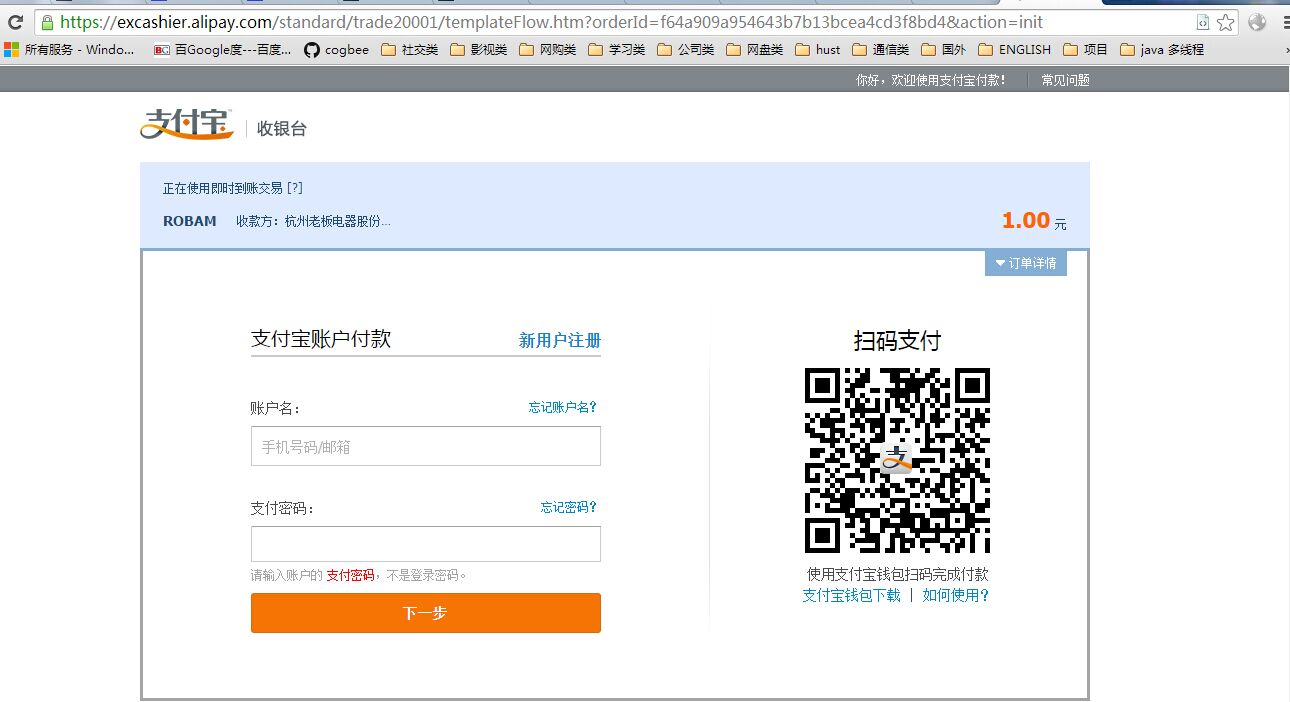The width and height of the screenshot is (1290, 702).
Task: Click the 1.00 元 amount
Action: coord(1034,221)
